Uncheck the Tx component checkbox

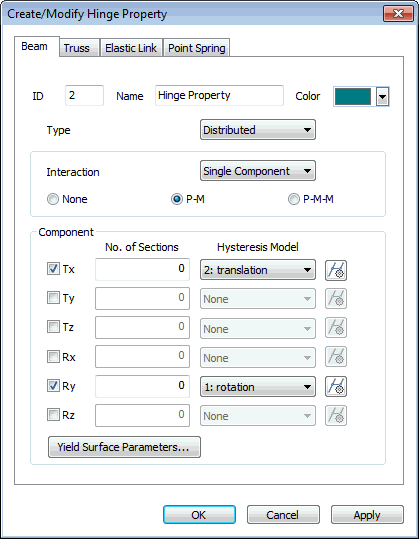[x=53, y=268]
